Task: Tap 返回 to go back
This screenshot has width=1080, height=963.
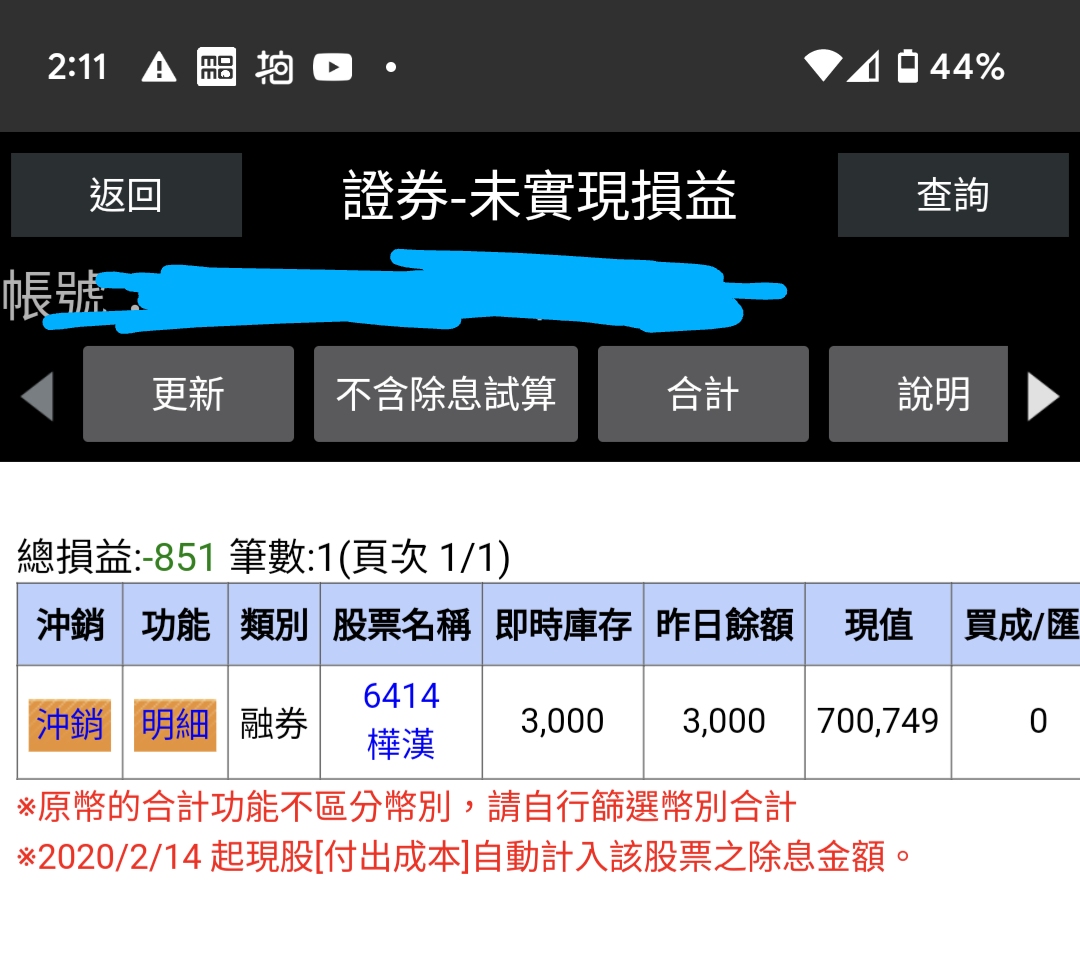Action: (126, 195)
